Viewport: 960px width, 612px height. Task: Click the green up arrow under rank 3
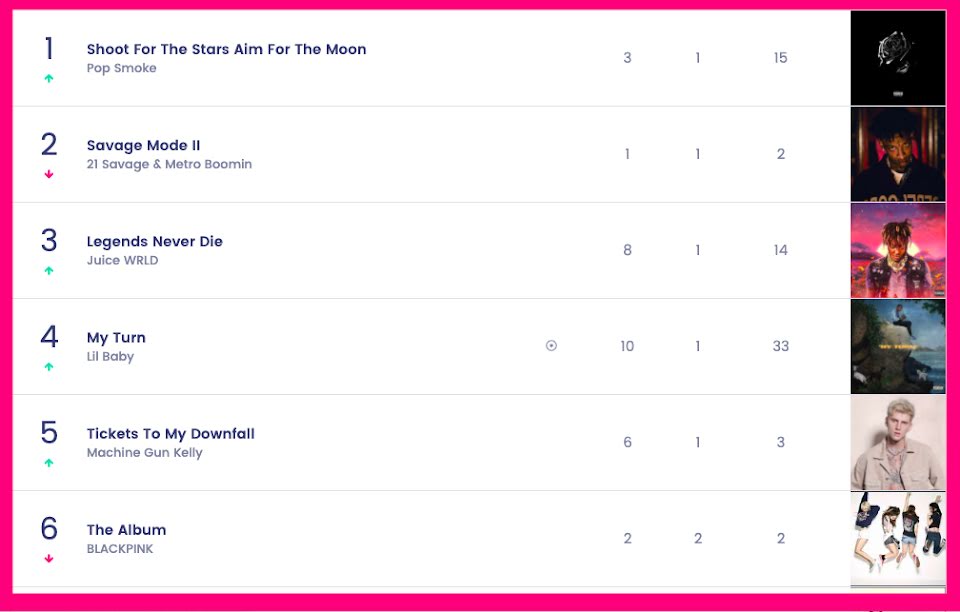click(49, 271)
